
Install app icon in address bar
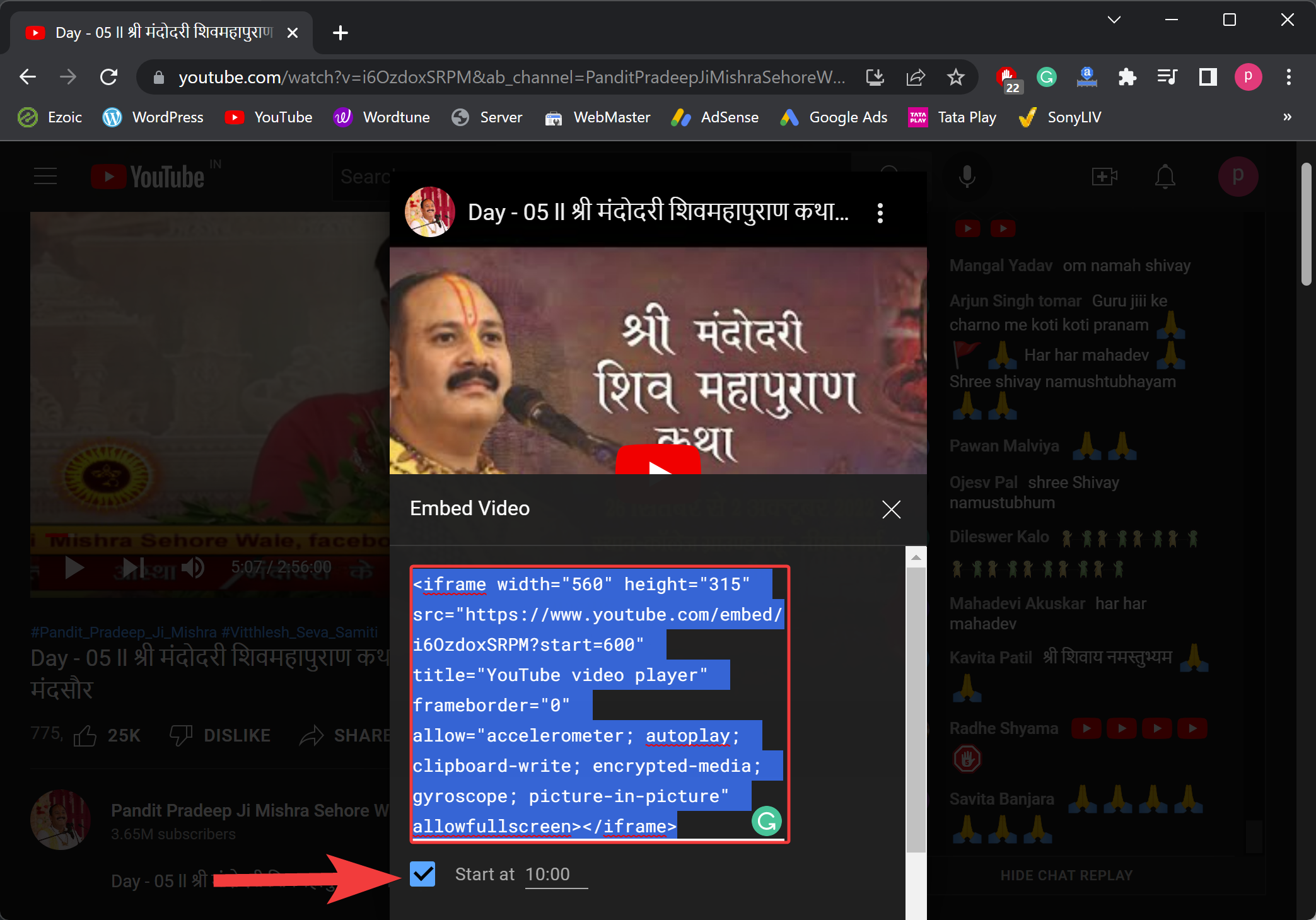coord(875,77)
